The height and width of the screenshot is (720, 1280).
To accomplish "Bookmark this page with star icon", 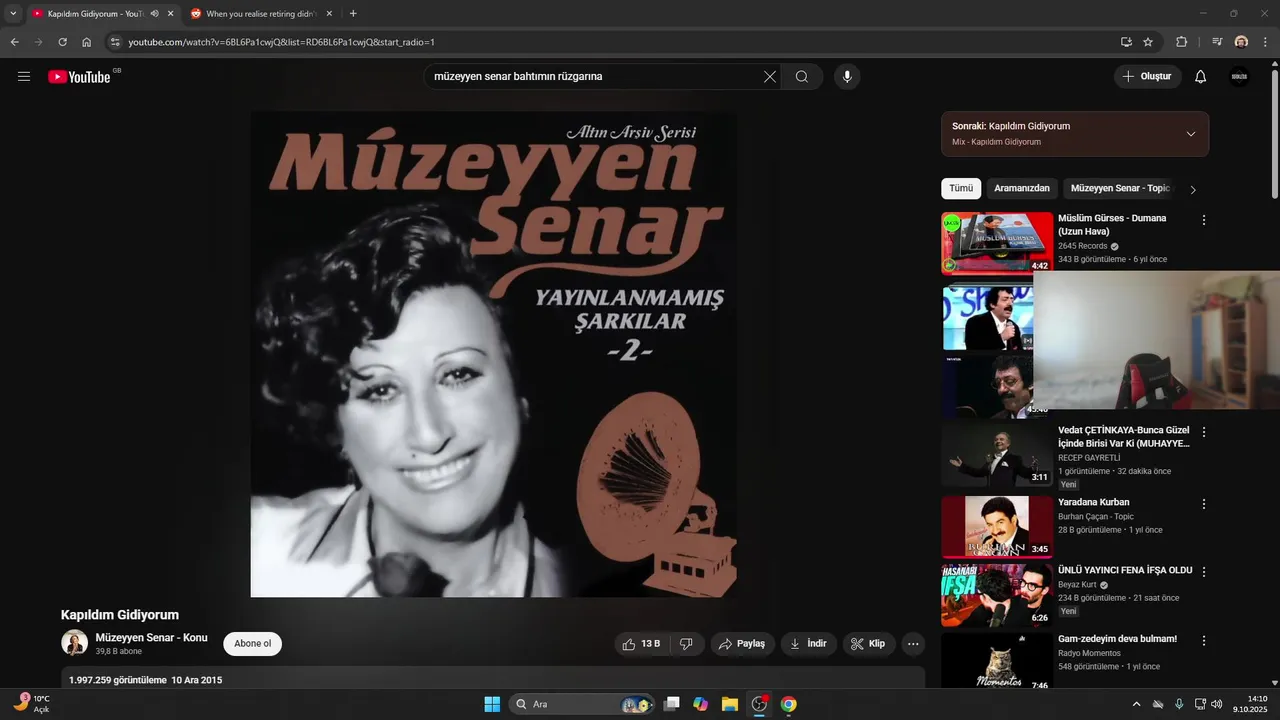I will click(1148, 42).
